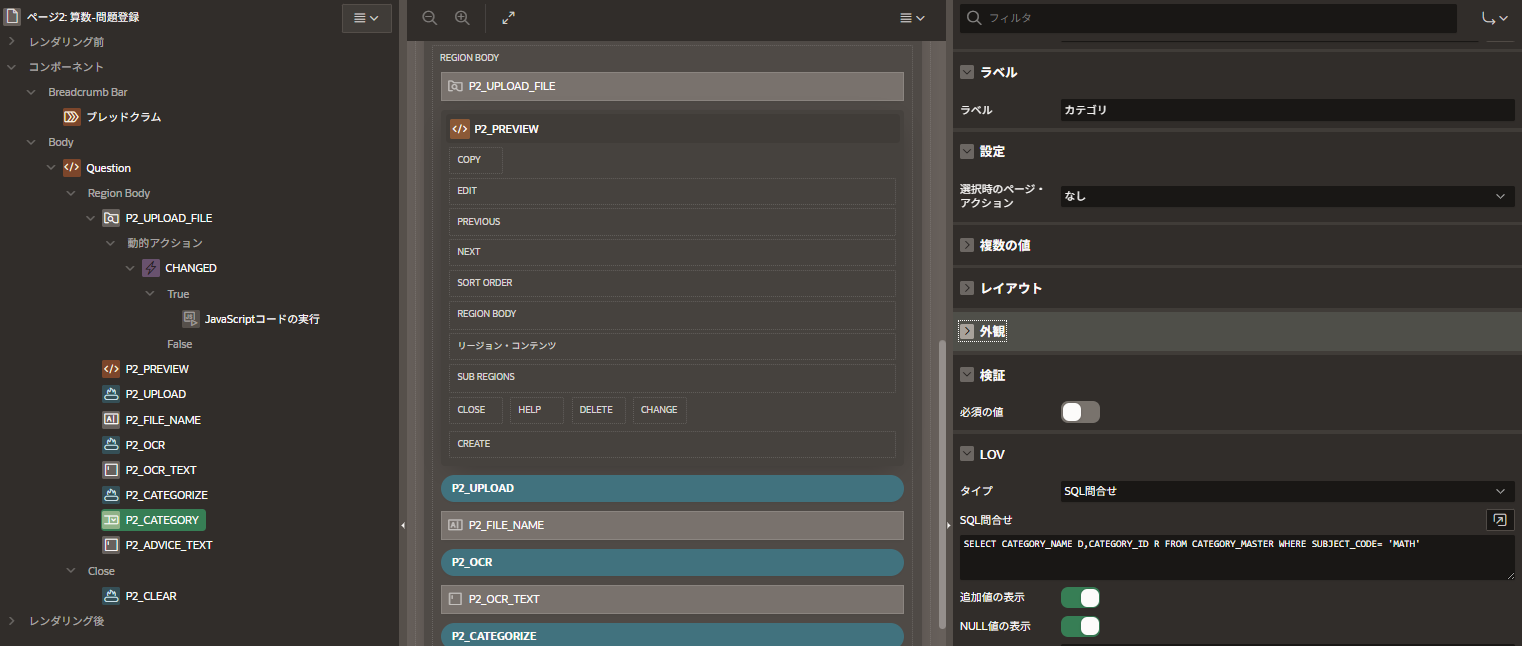The width and height of the screenshot is (1522, 646).
Task: Collapse the Breadcrumb Bar tree node
Action: [x=31, y=92]
